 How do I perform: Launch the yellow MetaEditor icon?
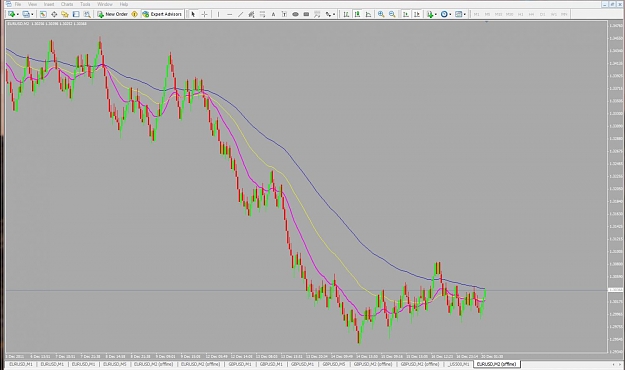[x=135, y=14]
